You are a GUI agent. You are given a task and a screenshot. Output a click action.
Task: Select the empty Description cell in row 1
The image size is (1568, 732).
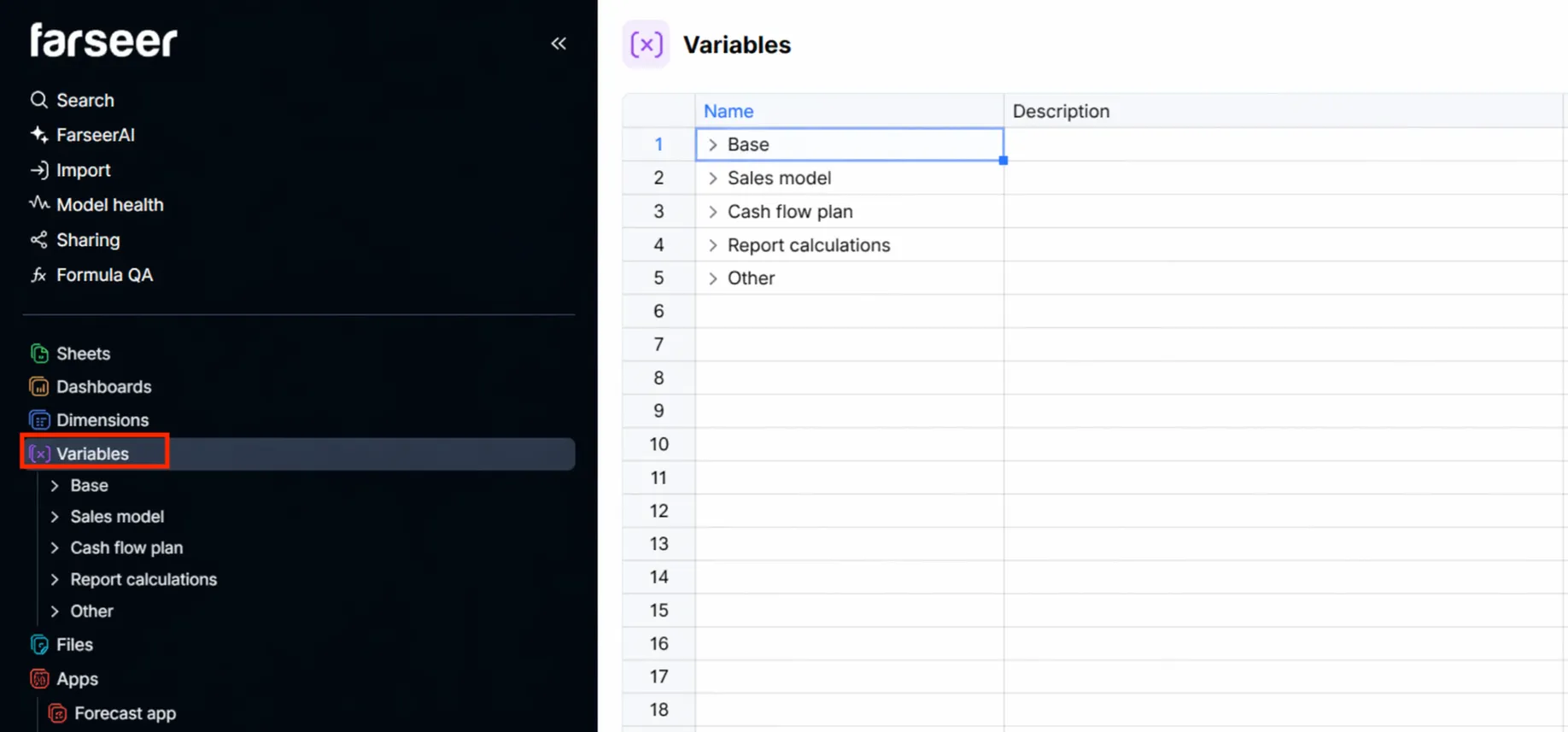tap(1281, 144)
